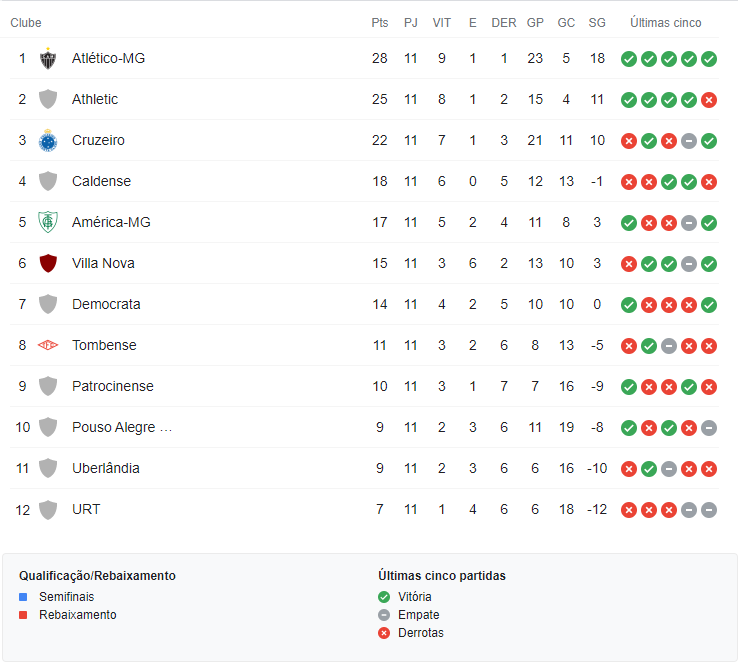Open the Caldense team name link
The width and height of the screenshot is (738, 664).
tap(101, 182)
